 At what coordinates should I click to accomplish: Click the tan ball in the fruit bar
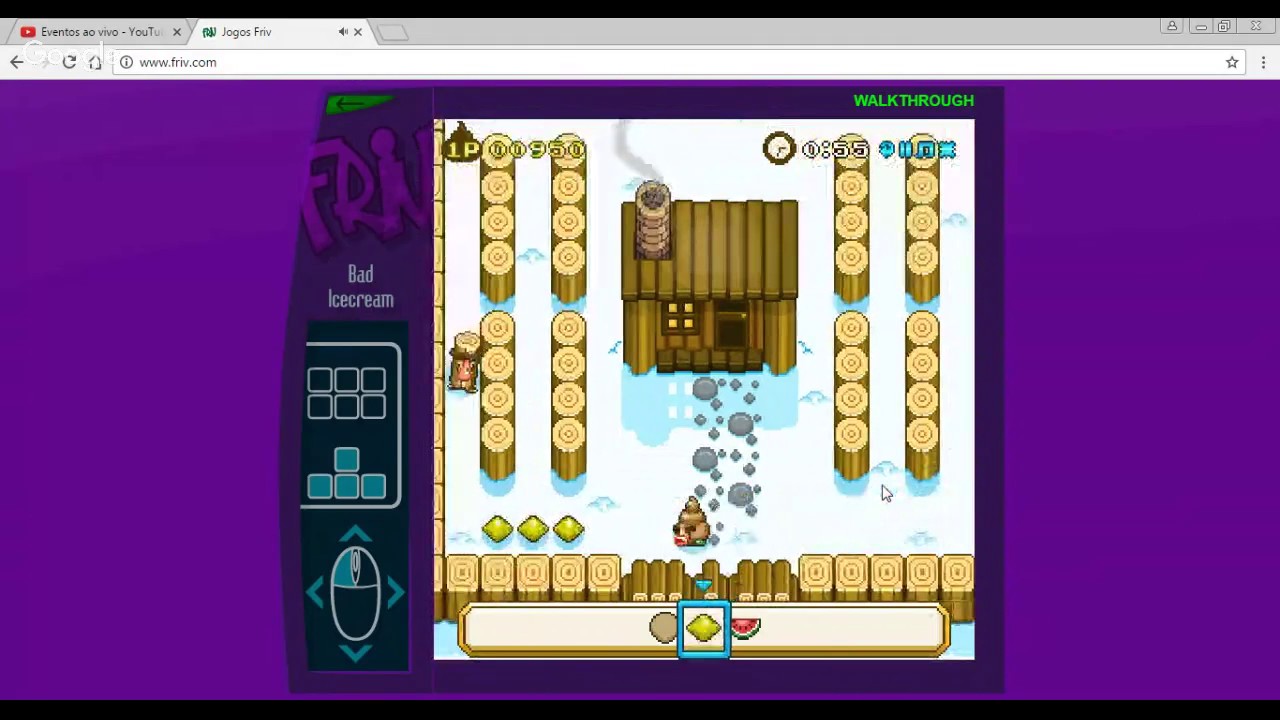pos(663,628)
